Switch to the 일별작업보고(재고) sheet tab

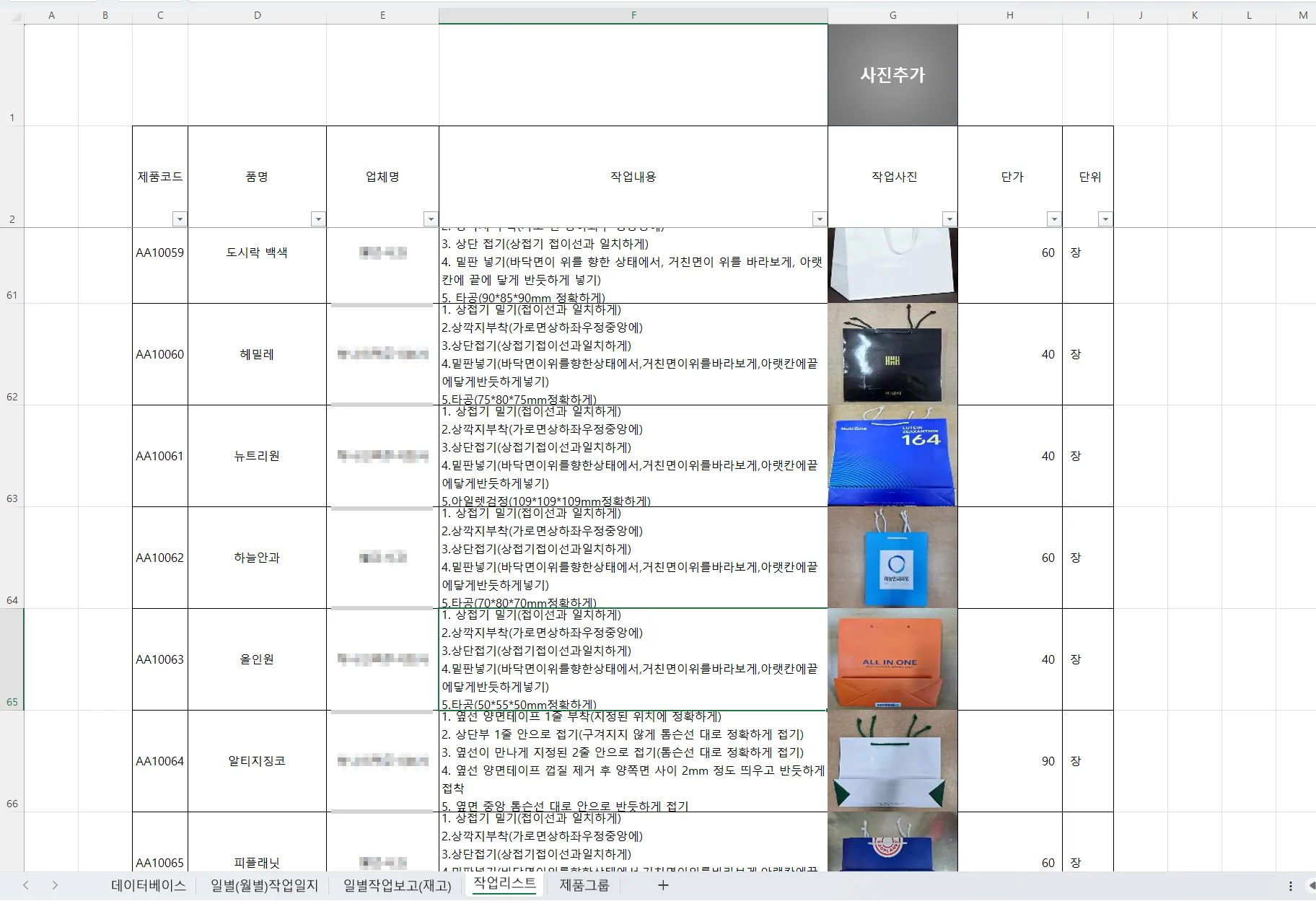397,885
